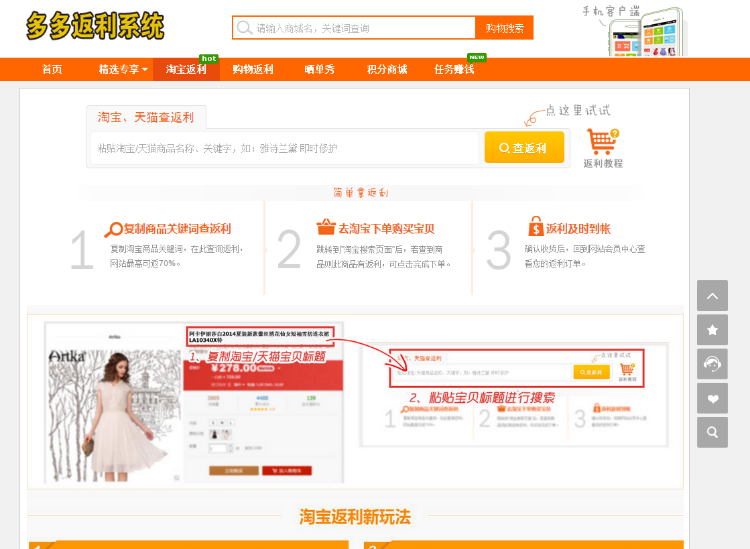
Task: Click the scroll-to-top arrow sidebar button
Action: tap(712, 296)
